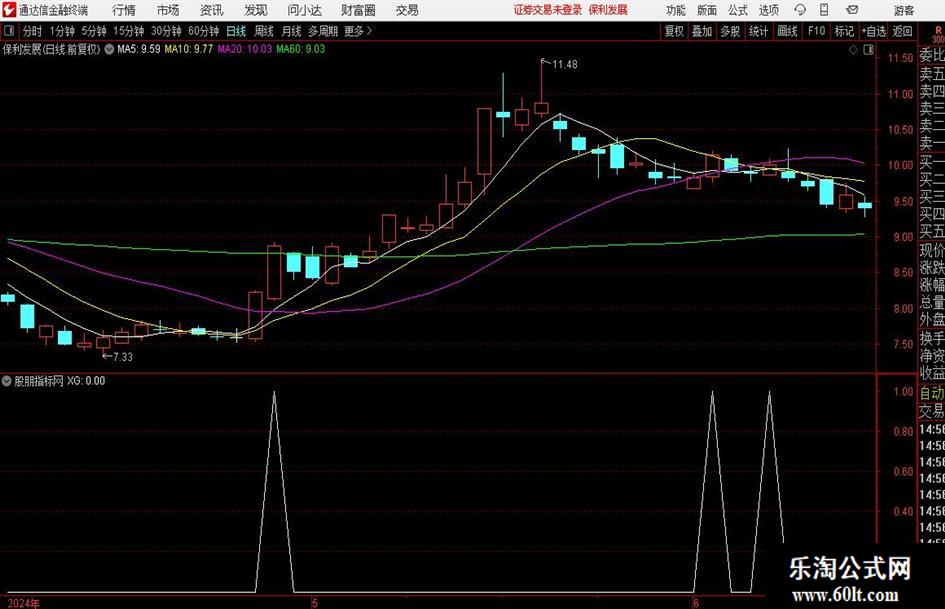Click the 统计 statistics button
This screenshot has height=609, width=945.
758,31
